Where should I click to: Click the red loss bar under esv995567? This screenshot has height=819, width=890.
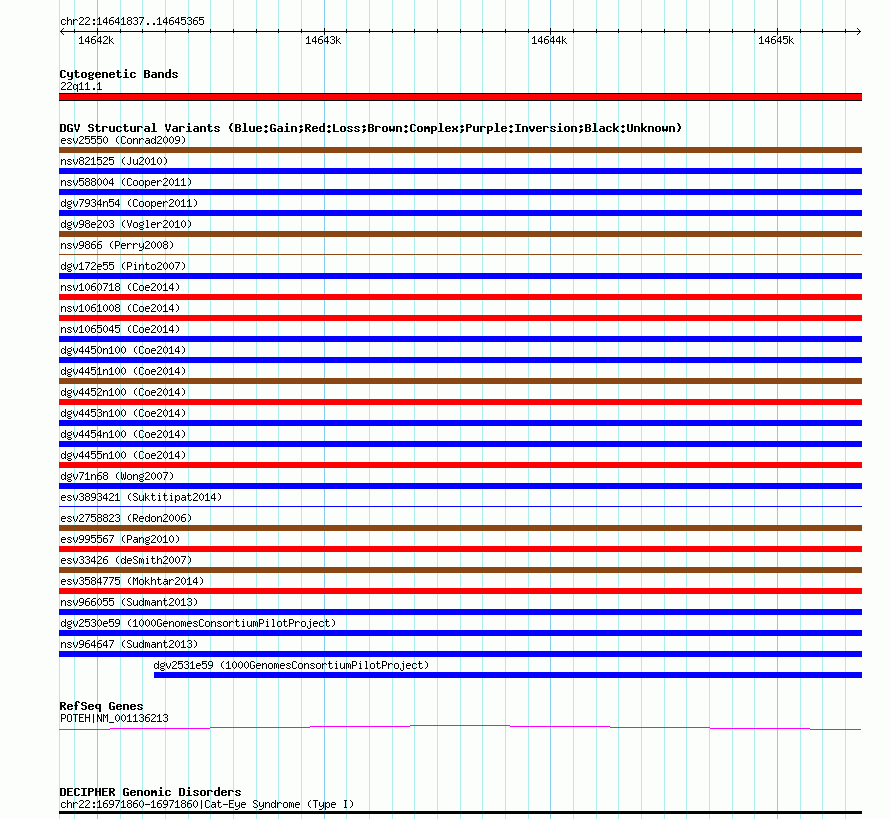tap(460, 549)
